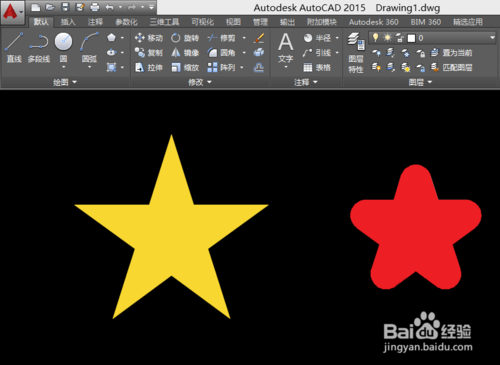Switch to the 插入 ribbon tab
Image resolution: width=500 pixels, height=365 pixels.
(68, 22)
